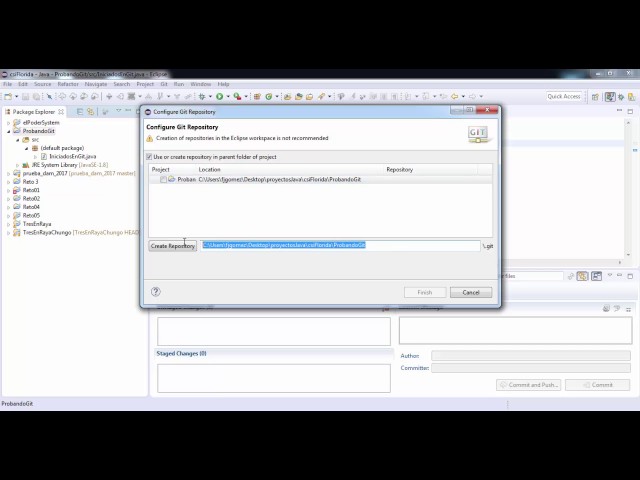Open the Refactor menu
The image size is (640, 480).
tap(68, 84)
